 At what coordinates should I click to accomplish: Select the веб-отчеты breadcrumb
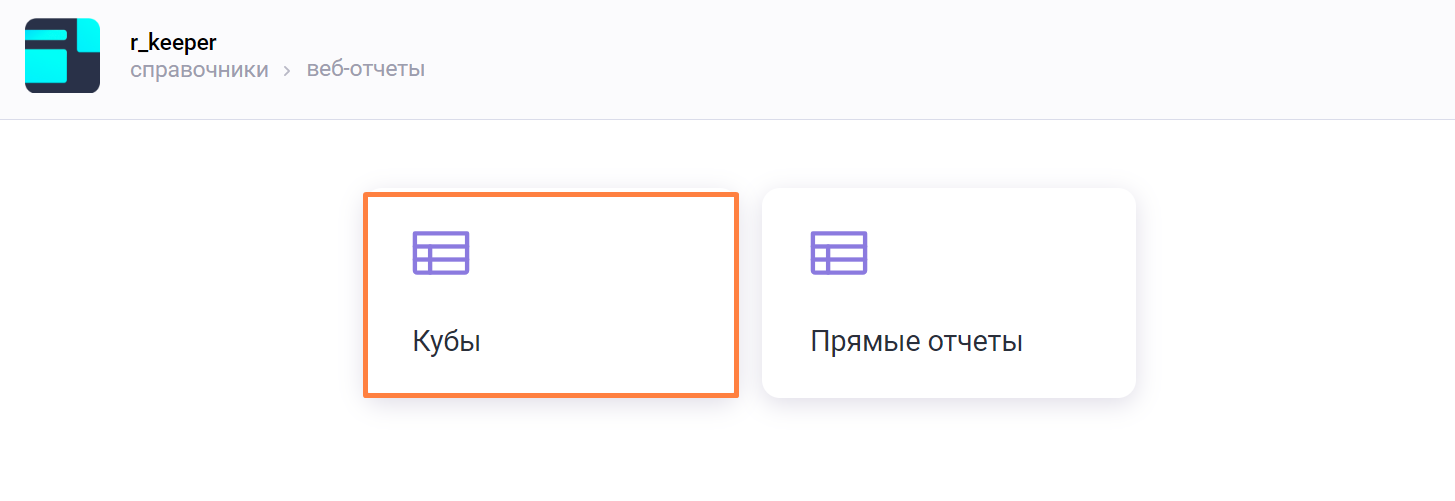[366, 70]
